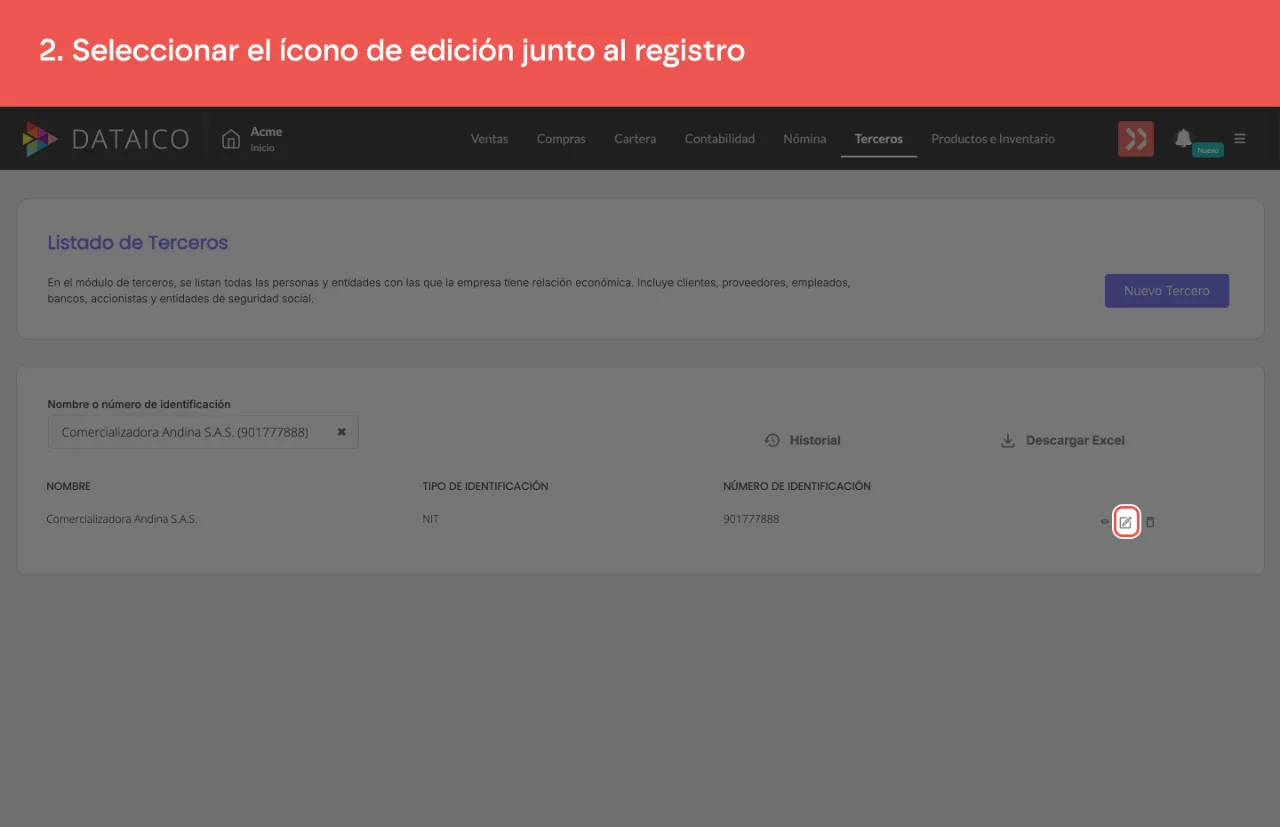
Task: Delete Comercializadora Andina with the trash icon
Action: pos(1150,522)
